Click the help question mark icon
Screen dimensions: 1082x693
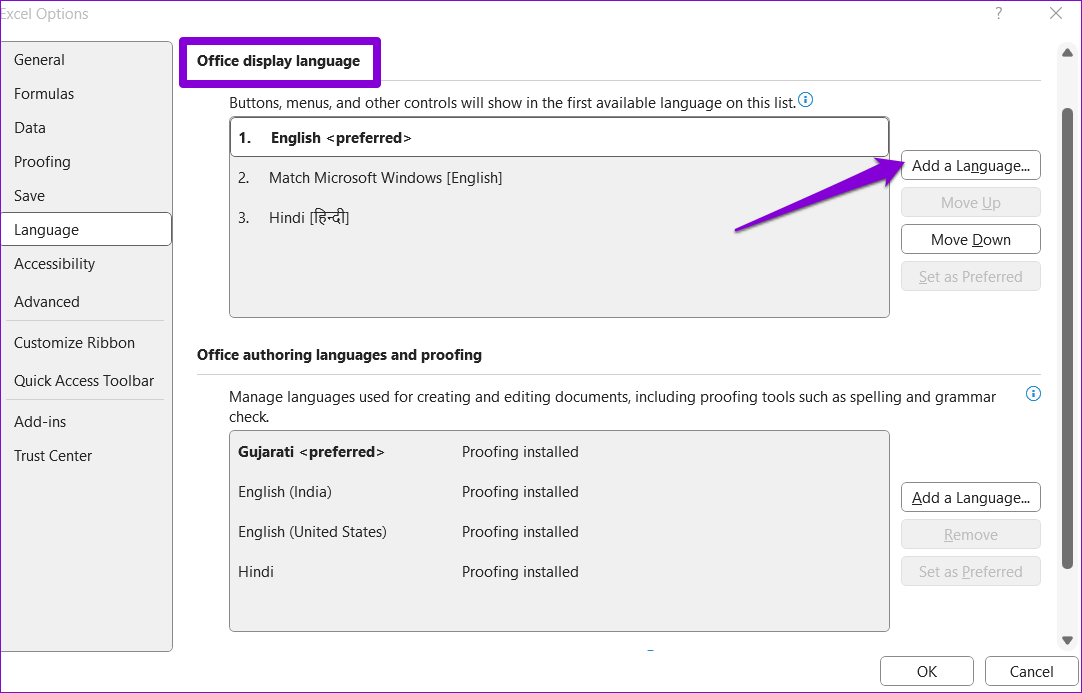click(x=998, y=13)
